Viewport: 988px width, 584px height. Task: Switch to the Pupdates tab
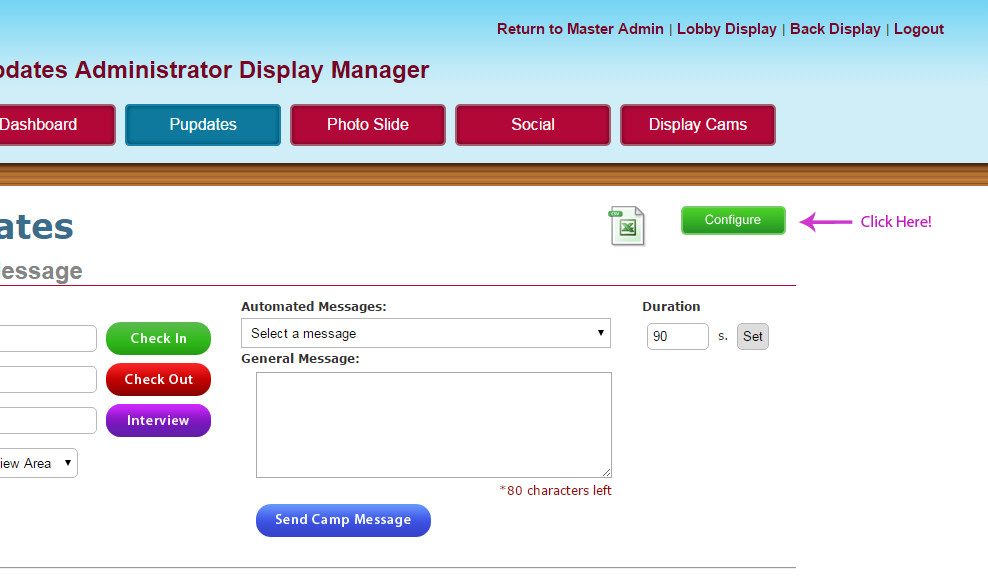click(203, 125)
